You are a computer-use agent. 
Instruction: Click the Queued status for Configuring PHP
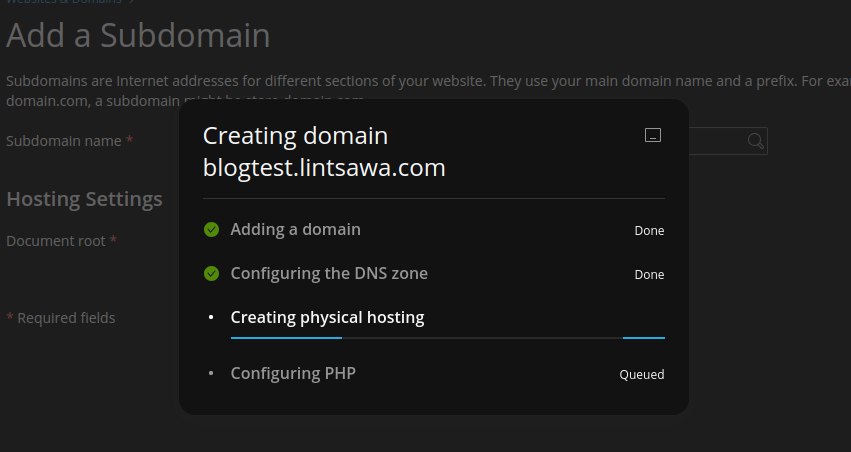tap(642, 374)
